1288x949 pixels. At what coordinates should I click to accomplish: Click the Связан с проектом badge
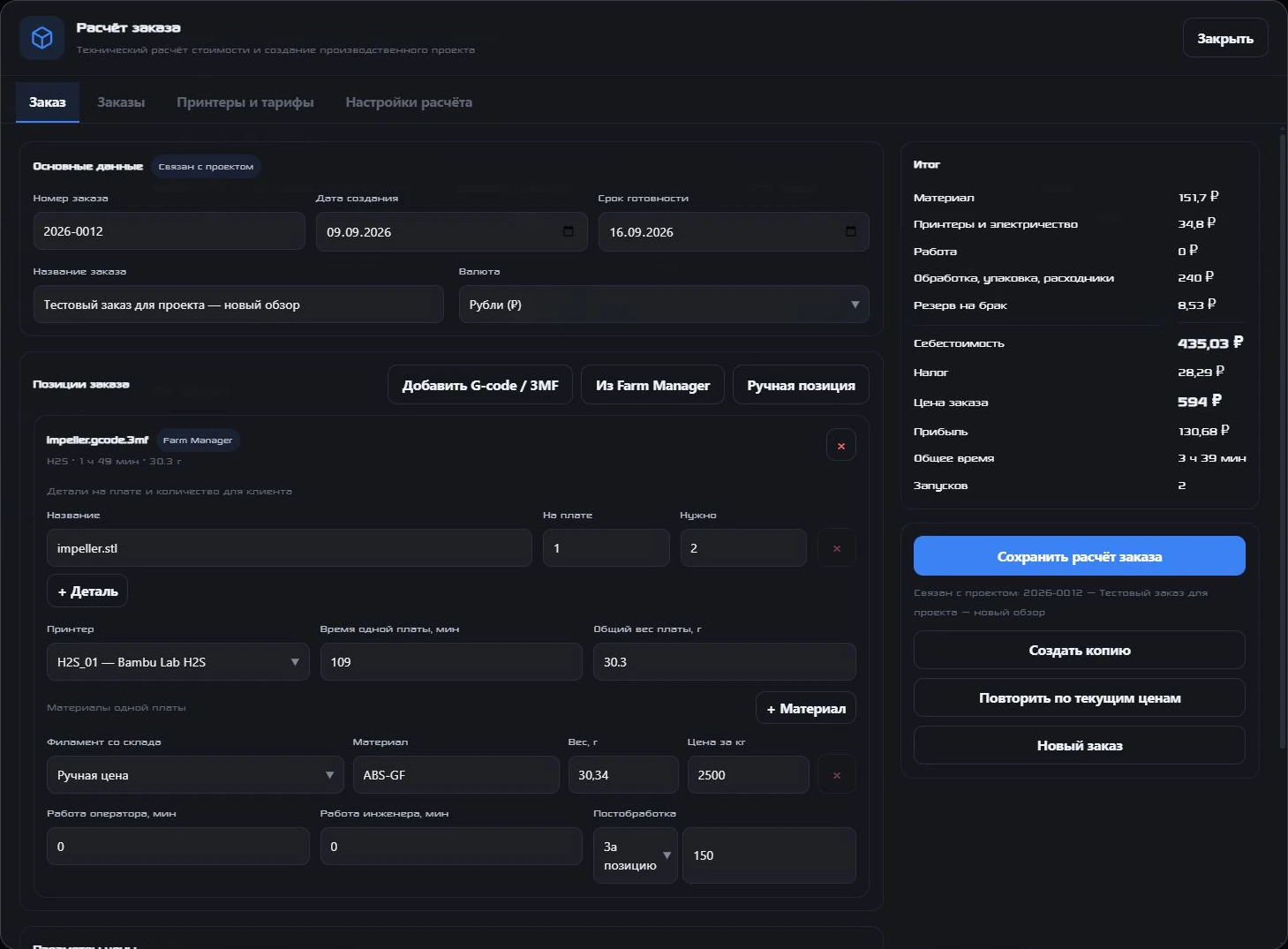tap(206, 167)
